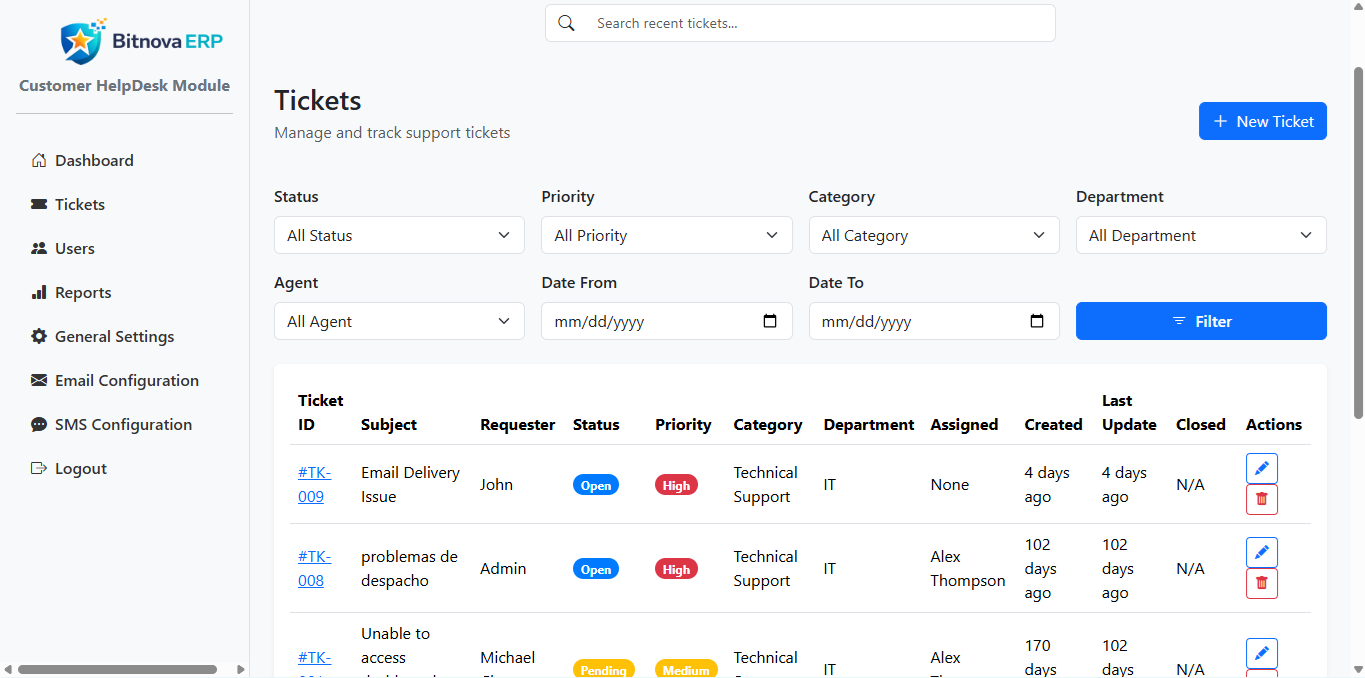Click the magnifier icon in the search bar

click(567, 23)
